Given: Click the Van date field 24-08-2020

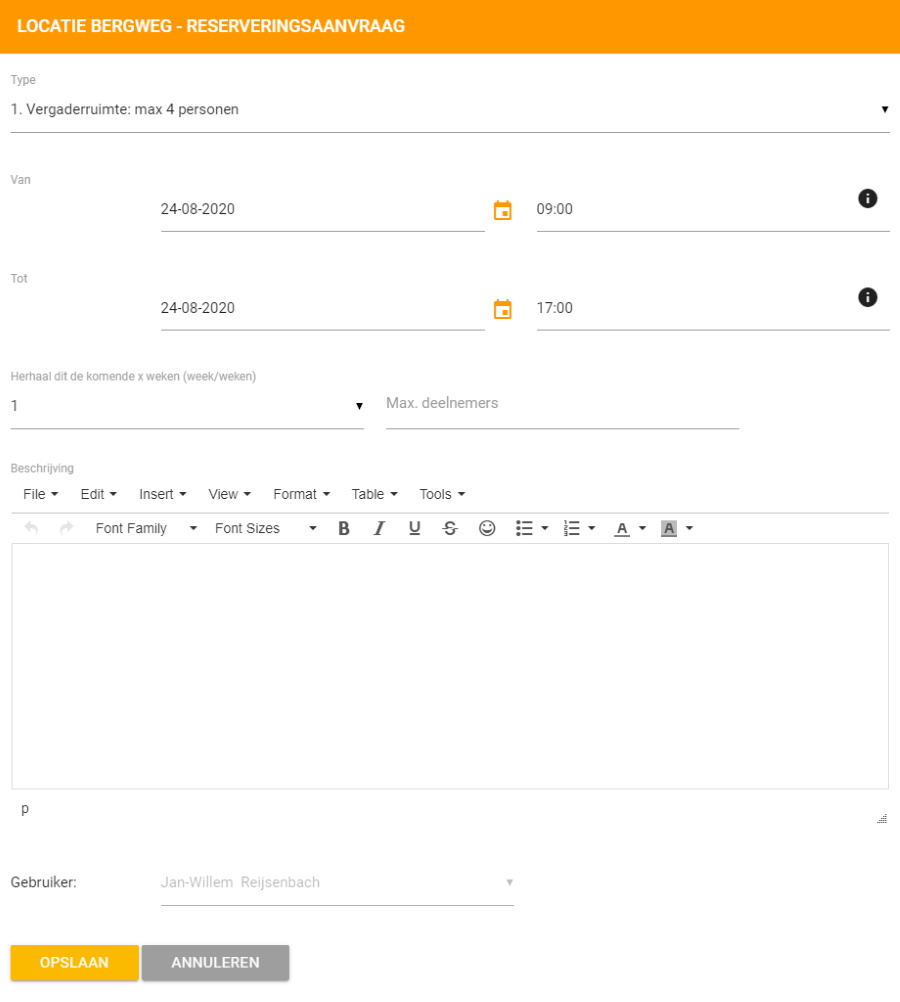Looking at the screenshot, I should 323,210.
